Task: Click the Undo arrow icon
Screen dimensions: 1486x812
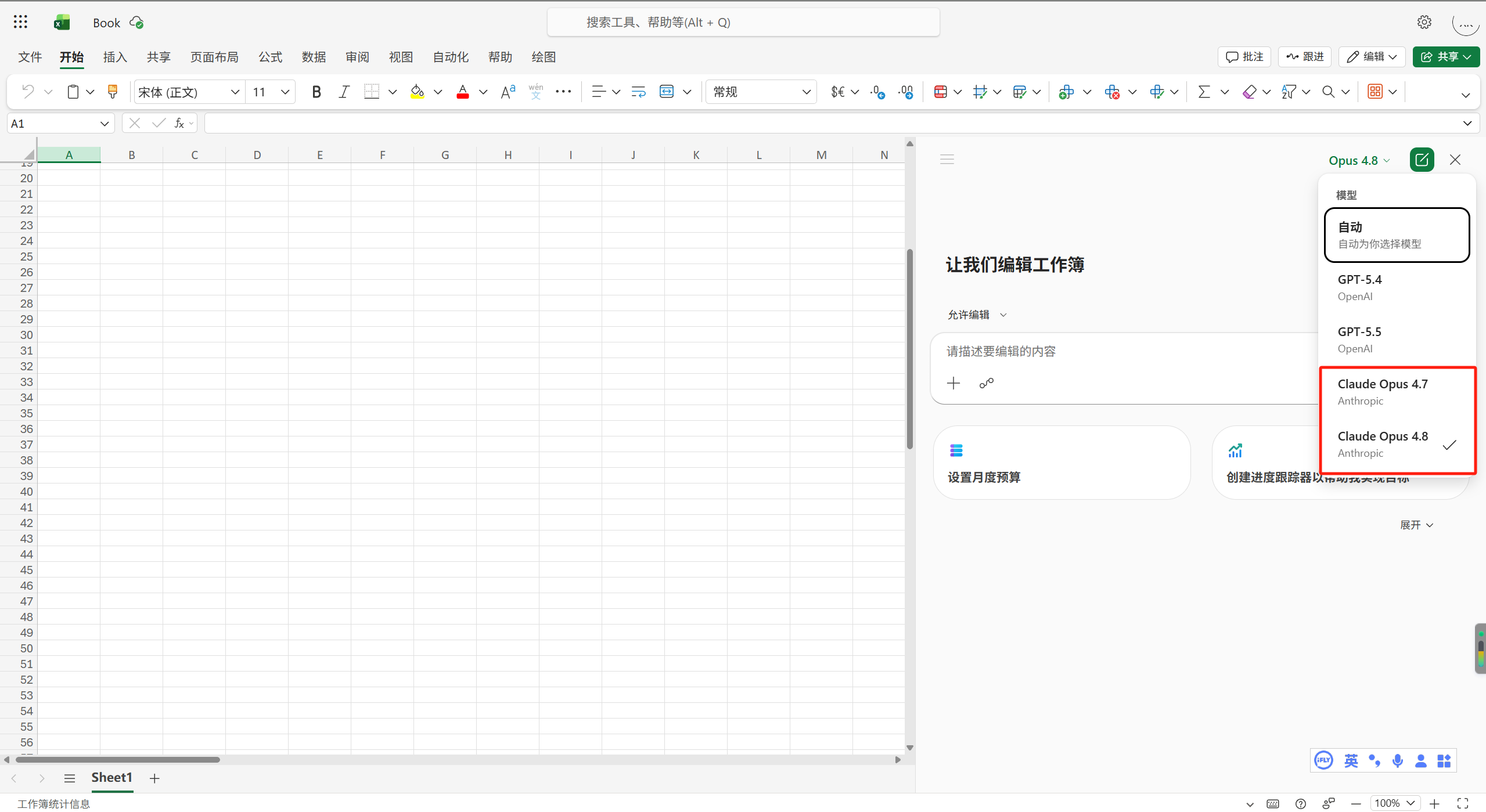Action: point(28,92)
